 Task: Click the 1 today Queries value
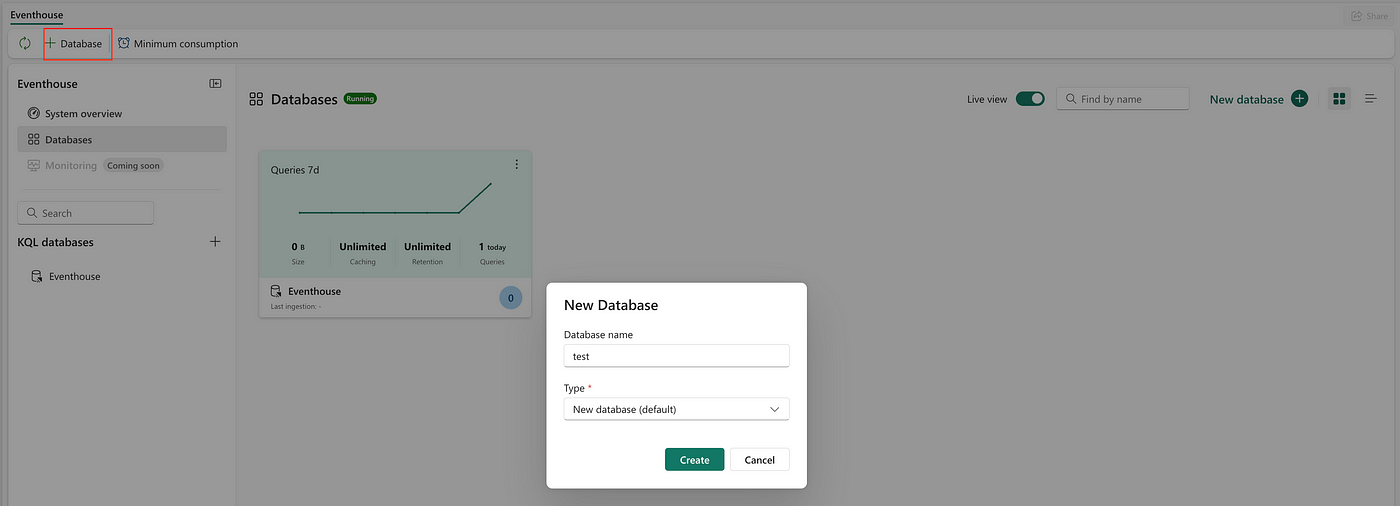pyautogui.click(x=492, y=246)
